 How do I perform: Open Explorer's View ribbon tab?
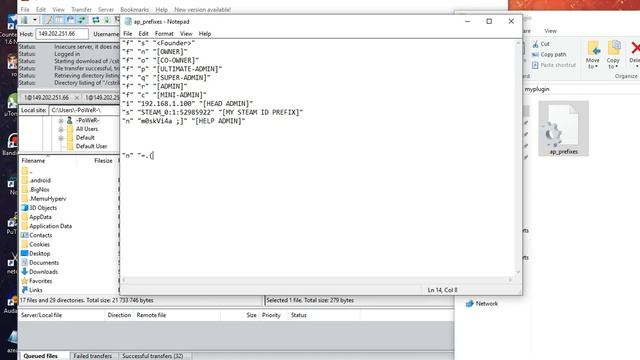point(550,31)
